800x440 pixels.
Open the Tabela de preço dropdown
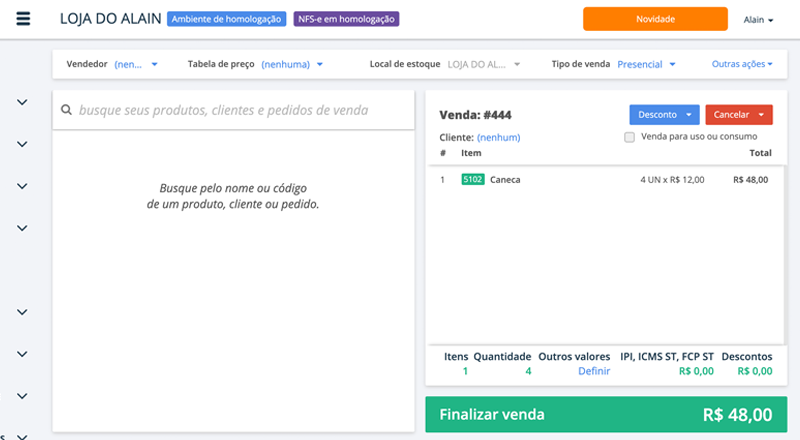[x=292, y=64]
